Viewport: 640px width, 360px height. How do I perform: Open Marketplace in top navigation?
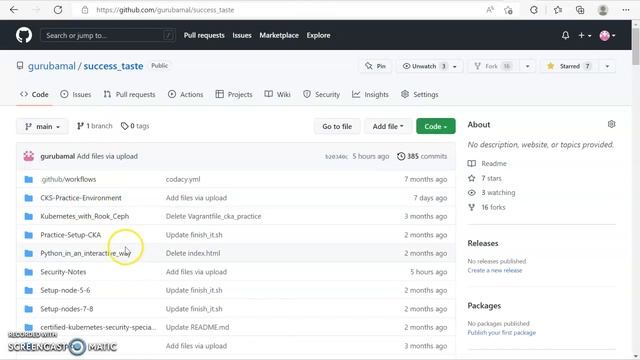(279, 36)
